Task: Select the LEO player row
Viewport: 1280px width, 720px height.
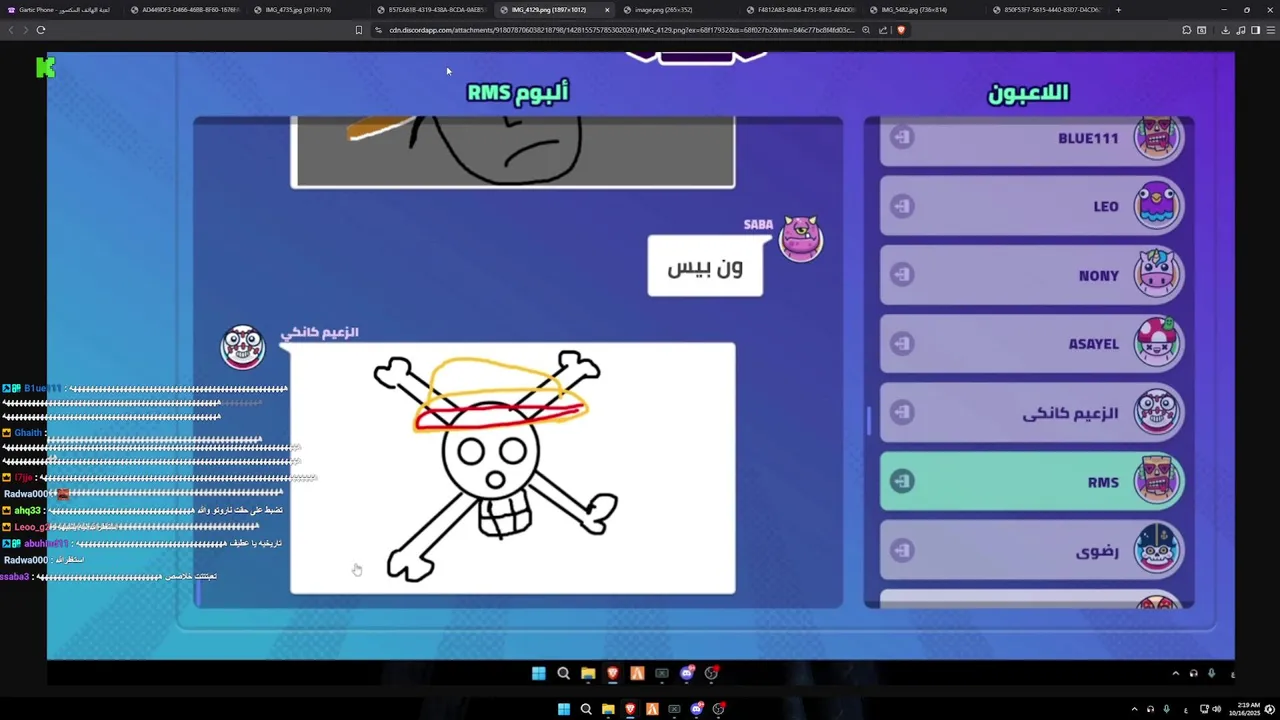Action: pos(1032,206)
